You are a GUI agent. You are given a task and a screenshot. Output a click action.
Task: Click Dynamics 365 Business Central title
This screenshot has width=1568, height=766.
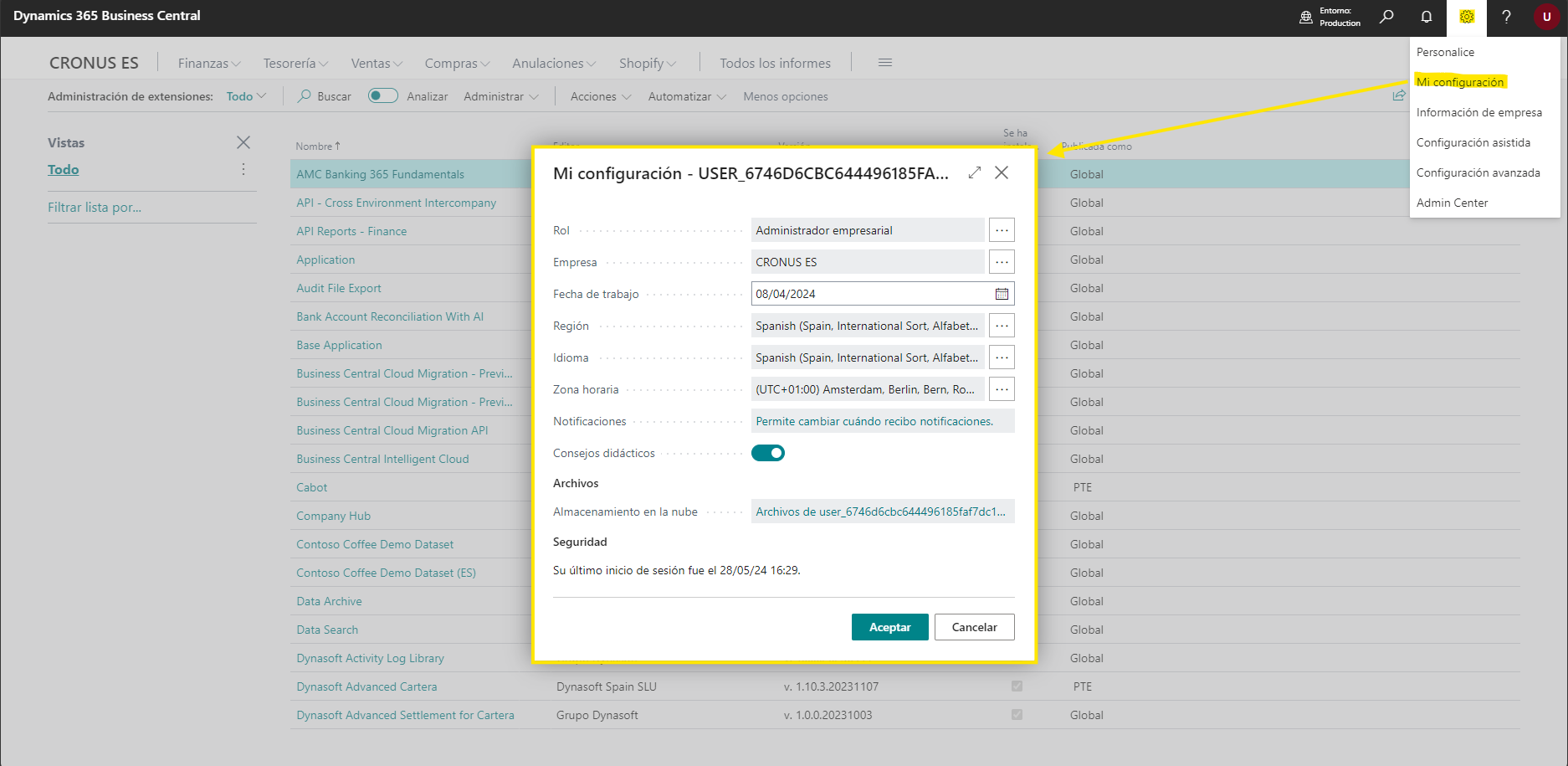[107, 16]
